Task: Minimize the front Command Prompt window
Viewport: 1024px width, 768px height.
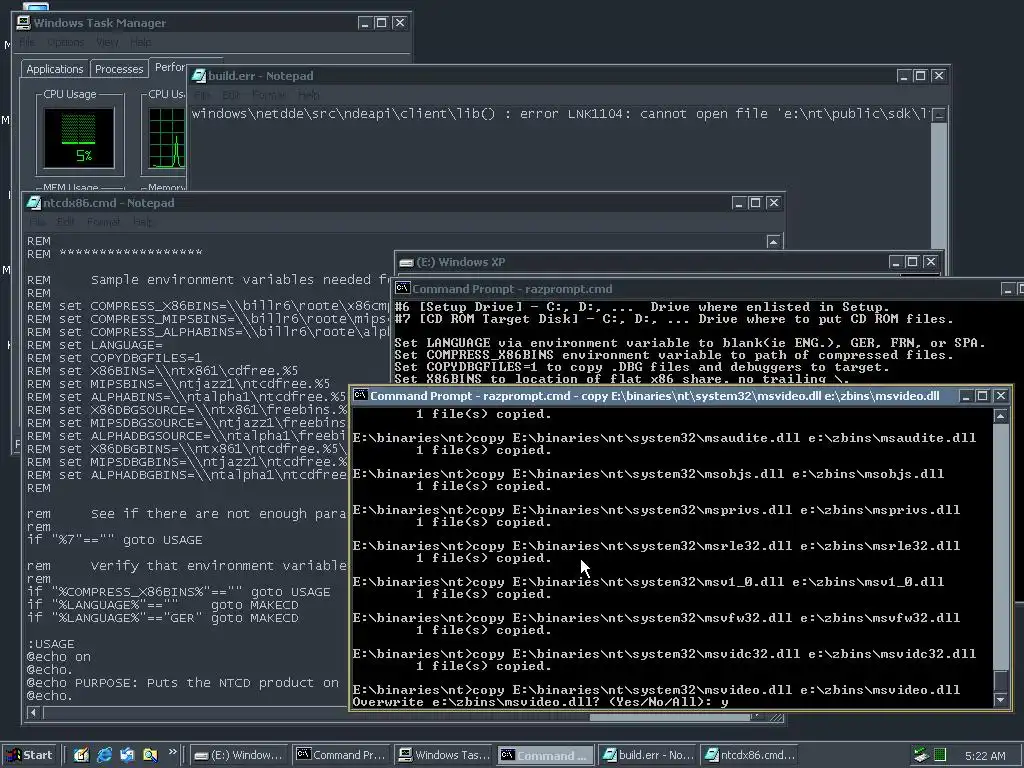Action: (966, 396)
